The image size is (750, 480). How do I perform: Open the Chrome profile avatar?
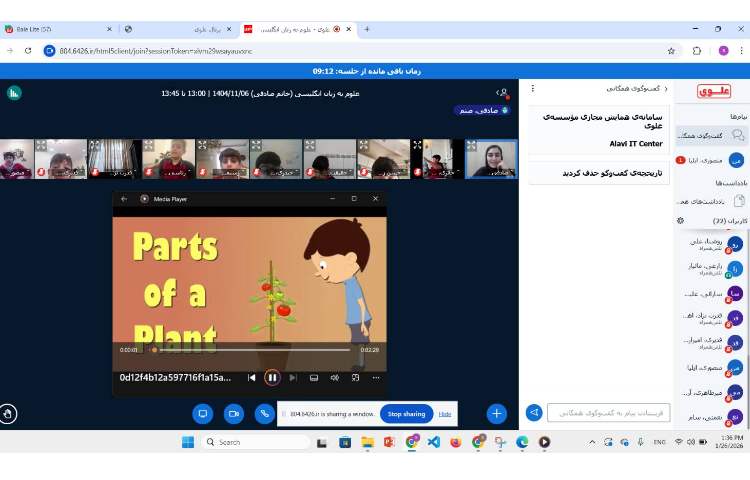723,51
